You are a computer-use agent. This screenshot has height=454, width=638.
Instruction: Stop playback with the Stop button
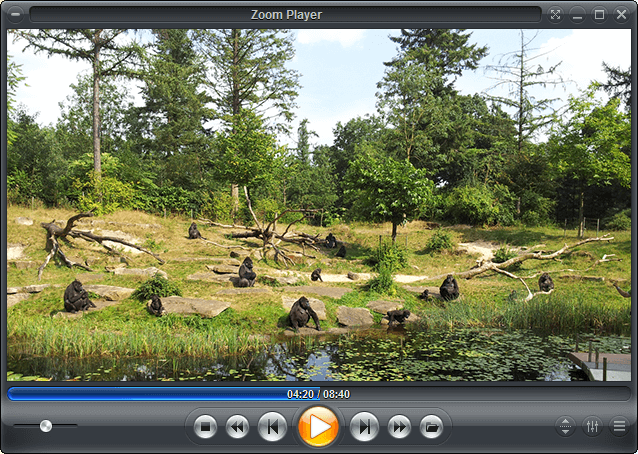pos(205,427)
